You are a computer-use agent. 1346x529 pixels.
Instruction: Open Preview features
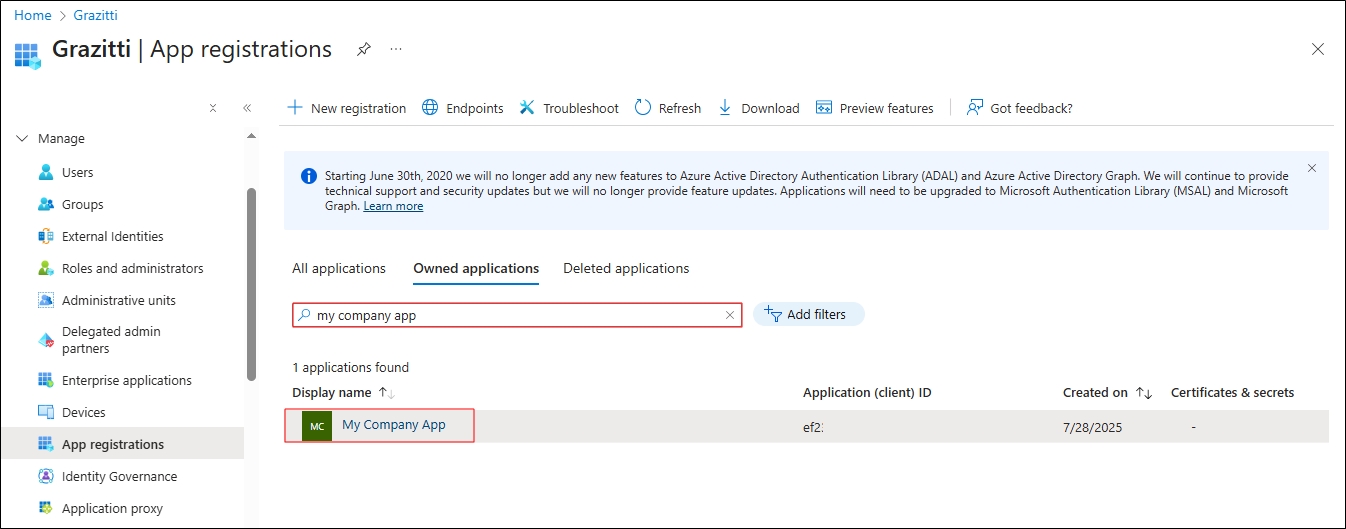[874, 108]
